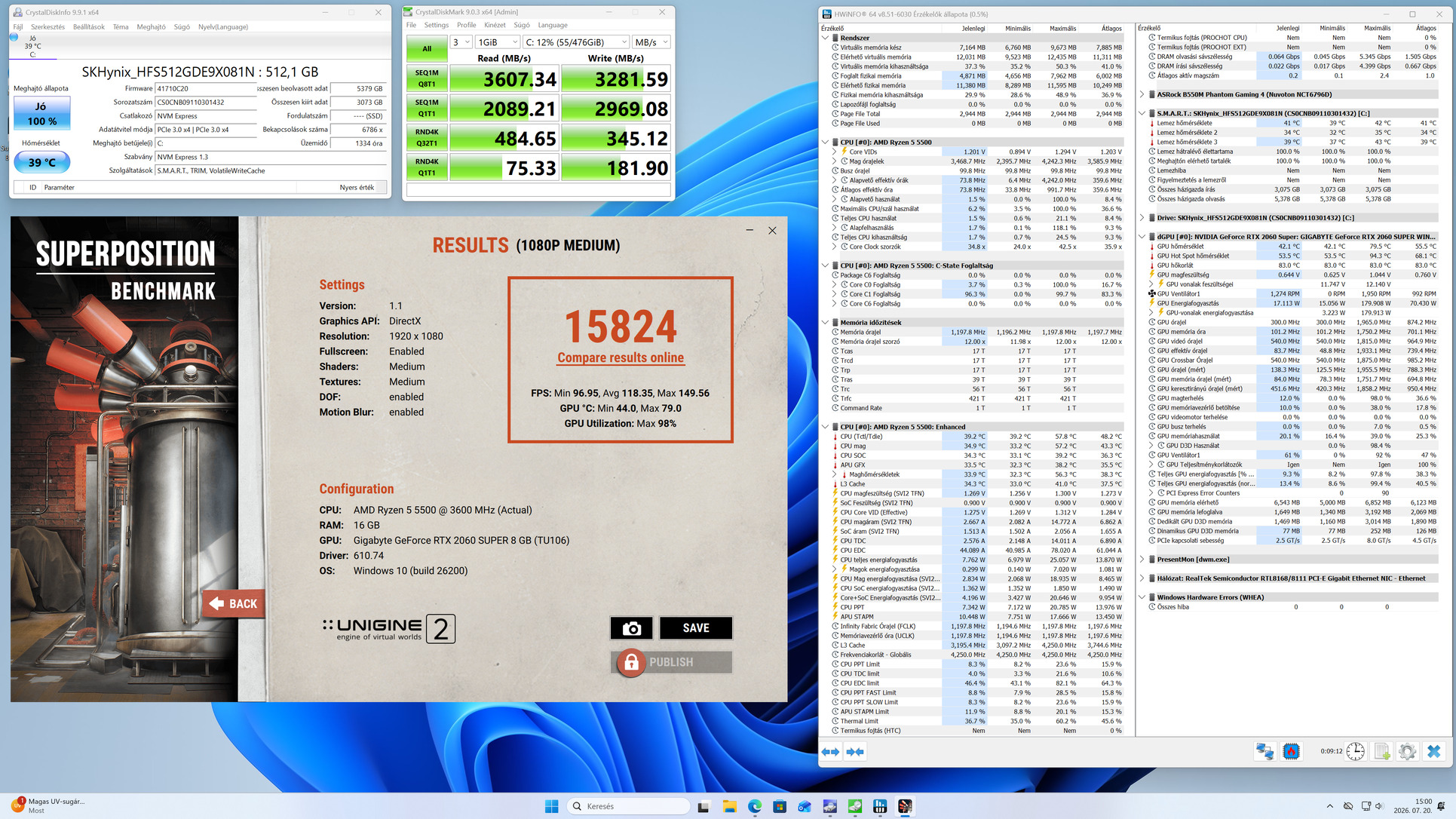Image resolution: width=1456 pixels, height=819 pixels.
Task: Run the SEQ1M Q1T1 test
Action: click(x=427, y=108)
